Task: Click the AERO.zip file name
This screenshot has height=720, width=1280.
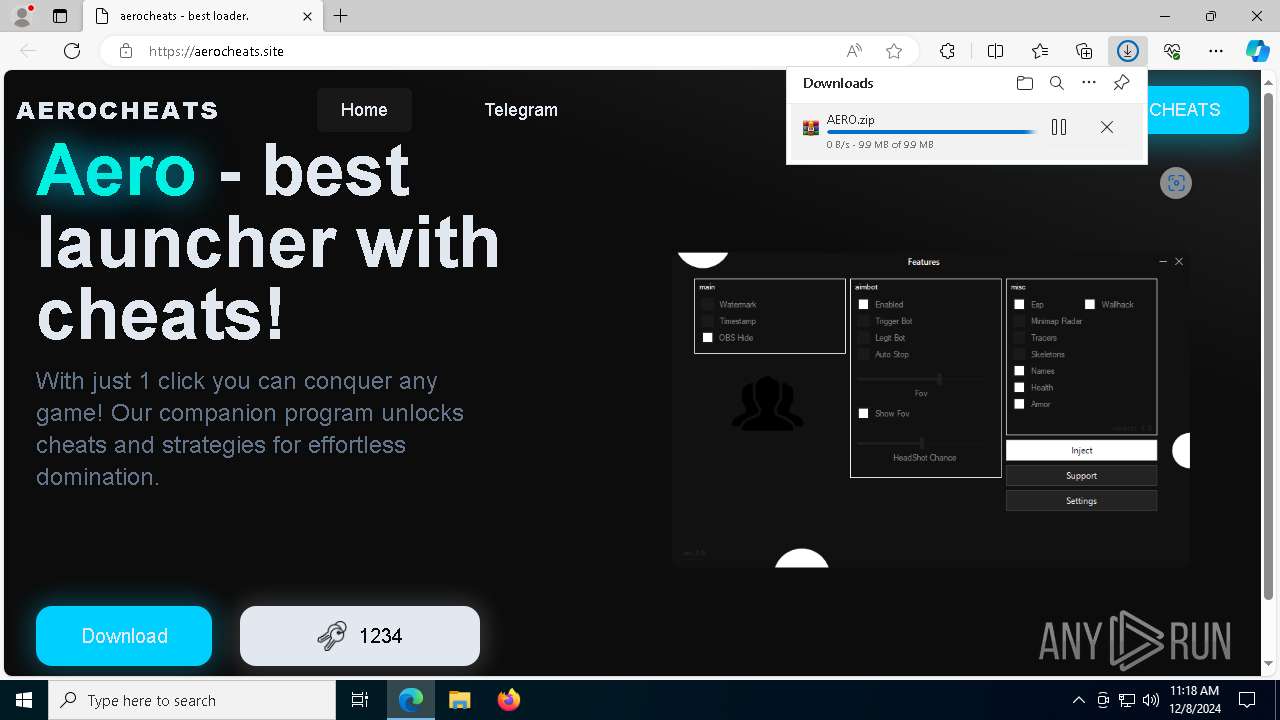Action: pos(851,120)
